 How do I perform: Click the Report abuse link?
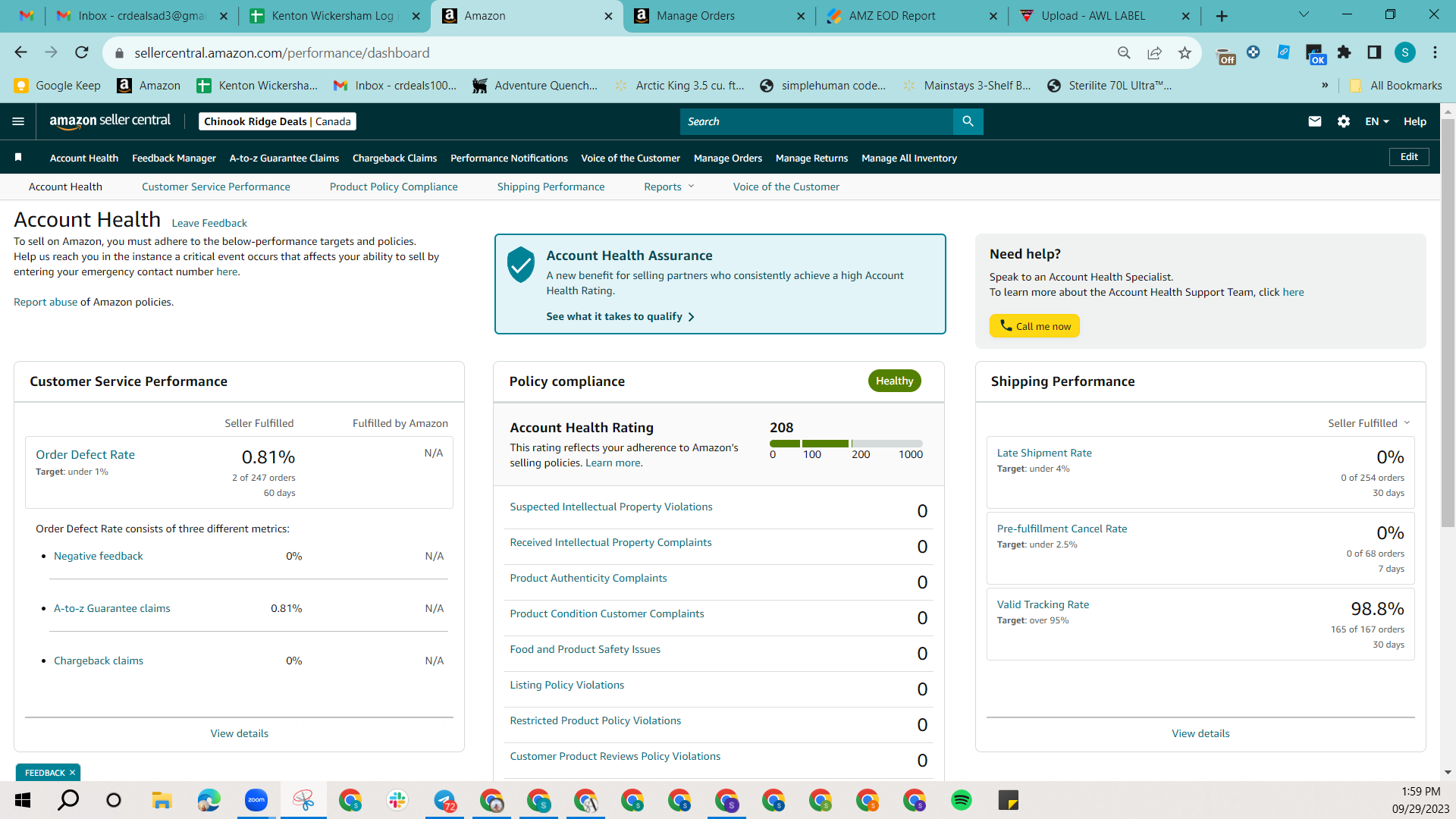[45, 302]
